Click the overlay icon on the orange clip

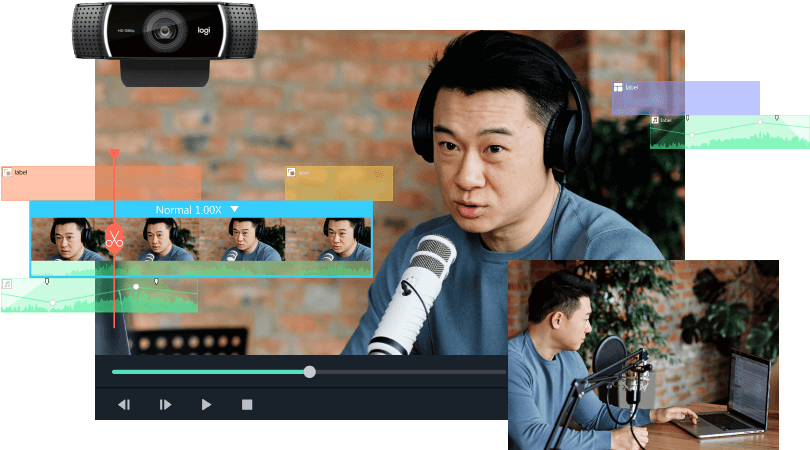[x=7, y=172]
